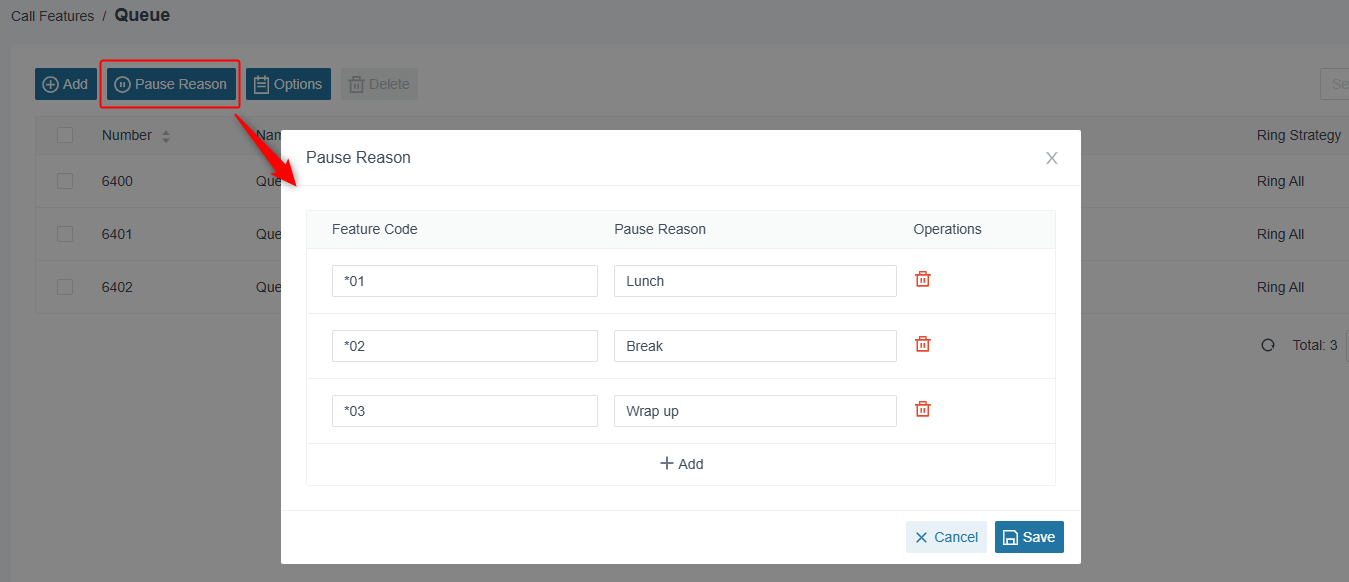Go to Call Features breadcrumb
The width and height of the screenshot is (1349, 582).
(x=52, y=16)
